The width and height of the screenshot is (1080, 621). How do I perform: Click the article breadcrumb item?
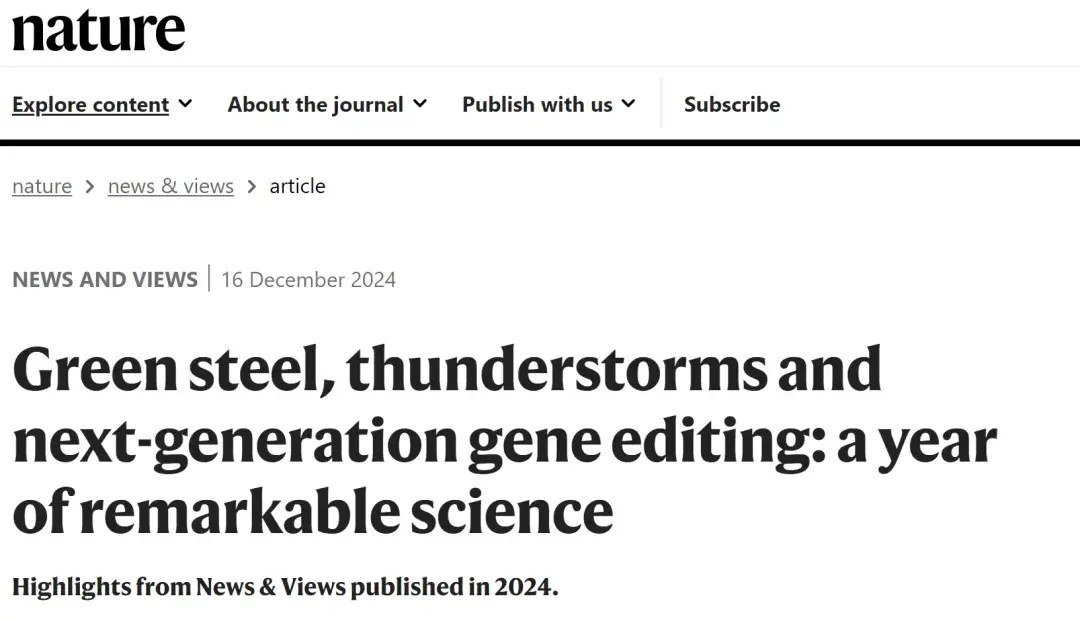tap(297, 187)
